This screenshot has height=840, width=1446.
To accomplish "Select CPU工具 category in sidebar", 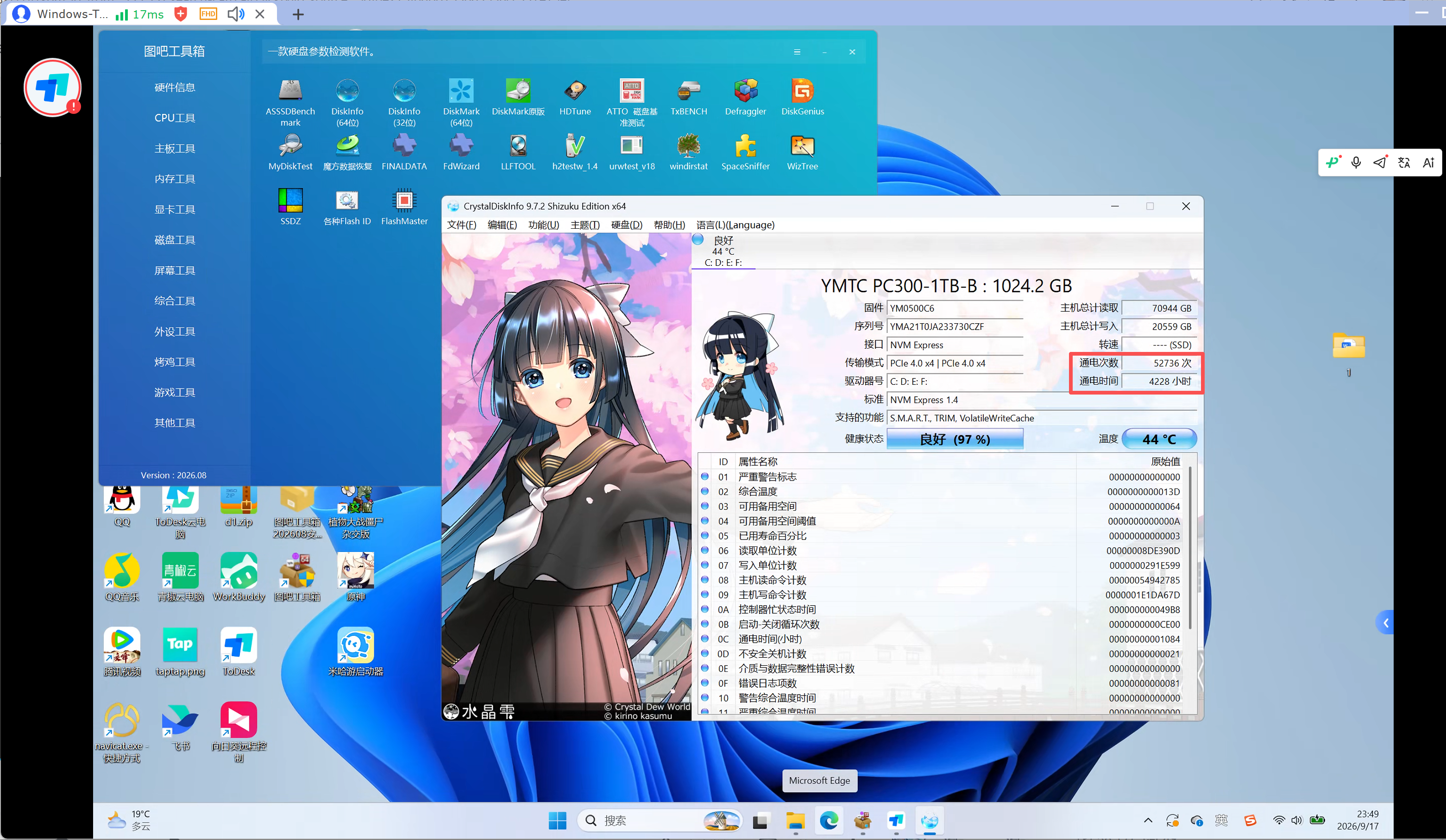I will tap(175, 118).
